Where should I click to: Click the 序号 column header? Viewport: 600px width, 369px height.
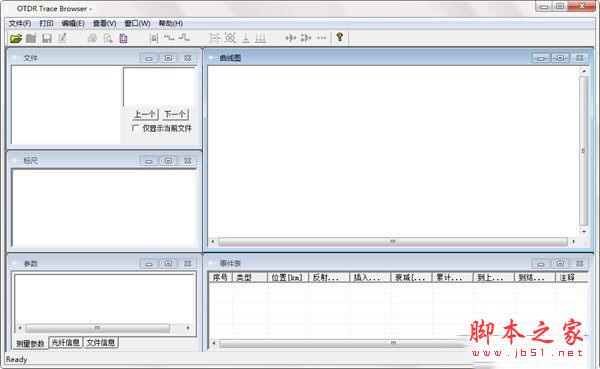pos(220,278)
